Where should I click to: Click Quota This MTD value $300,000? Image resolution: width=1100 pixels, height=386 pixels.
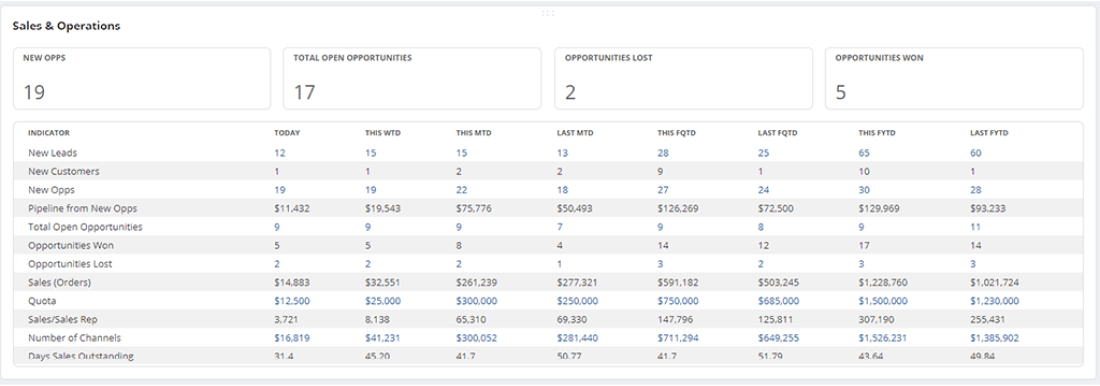click(476, 301)
